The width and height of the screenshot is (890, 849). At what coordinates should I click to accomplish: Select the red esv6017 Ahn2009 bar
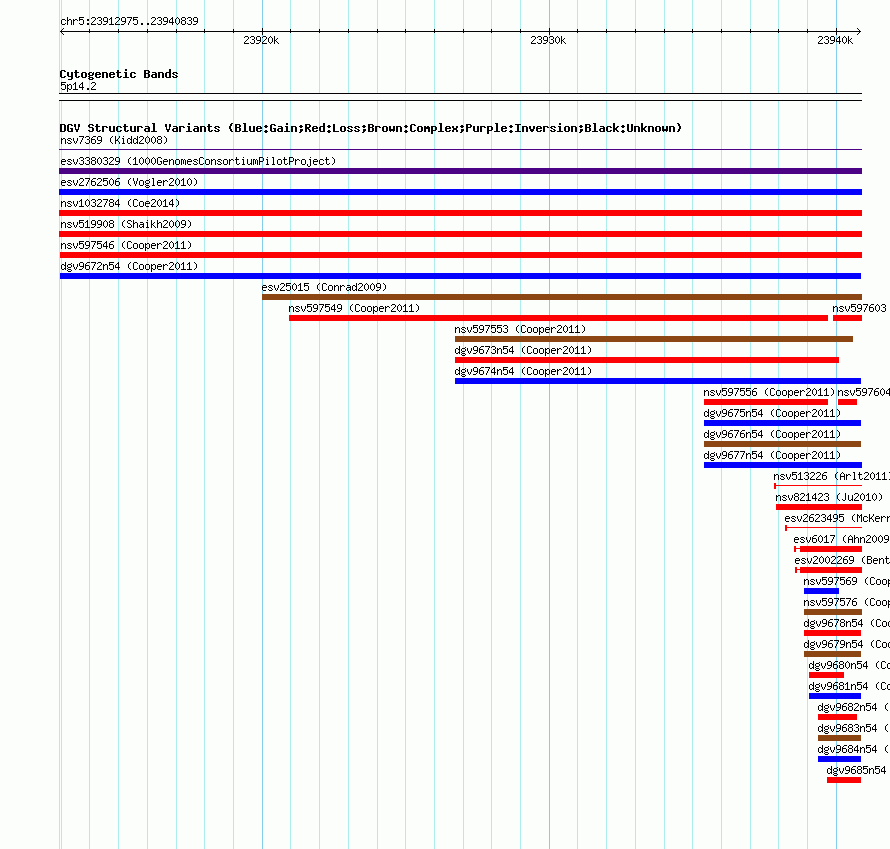tap(830, 549)
